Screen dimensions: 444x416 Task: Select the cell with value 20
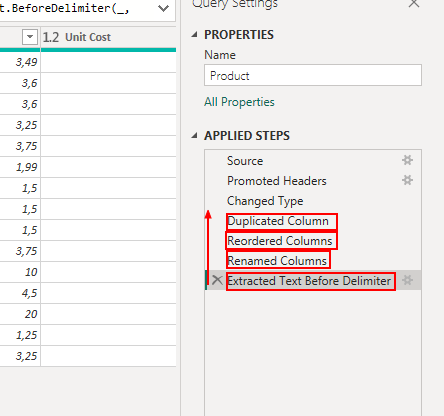point(20,314)
